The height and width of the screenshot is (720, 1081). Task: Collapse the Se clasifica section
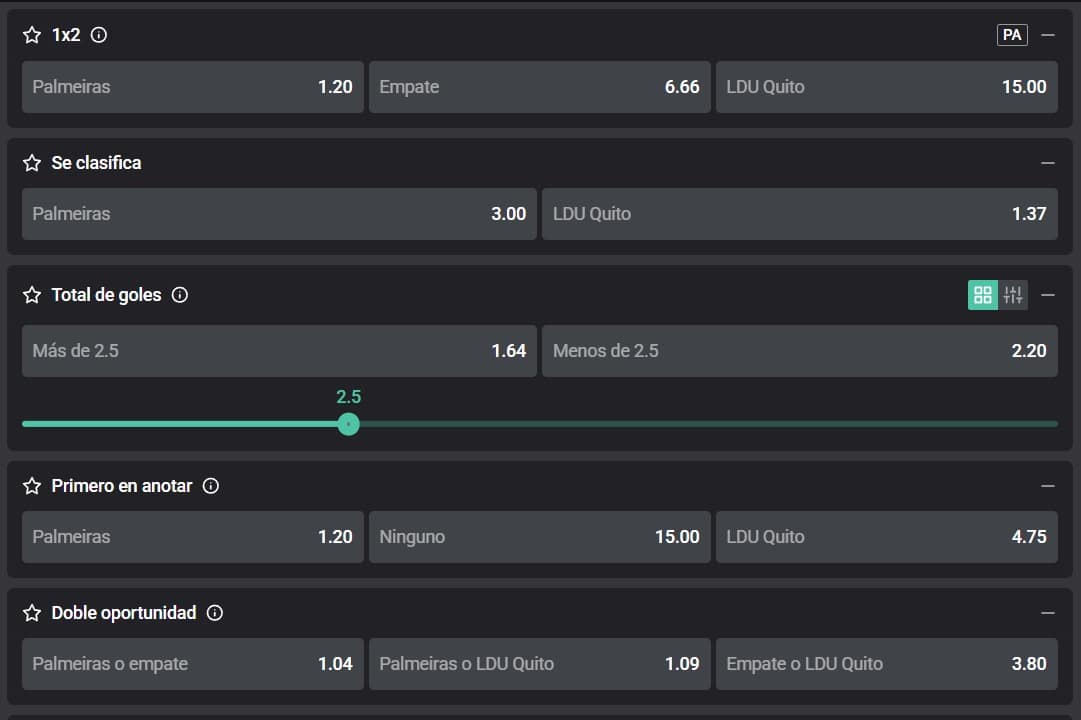point(1048,163)
